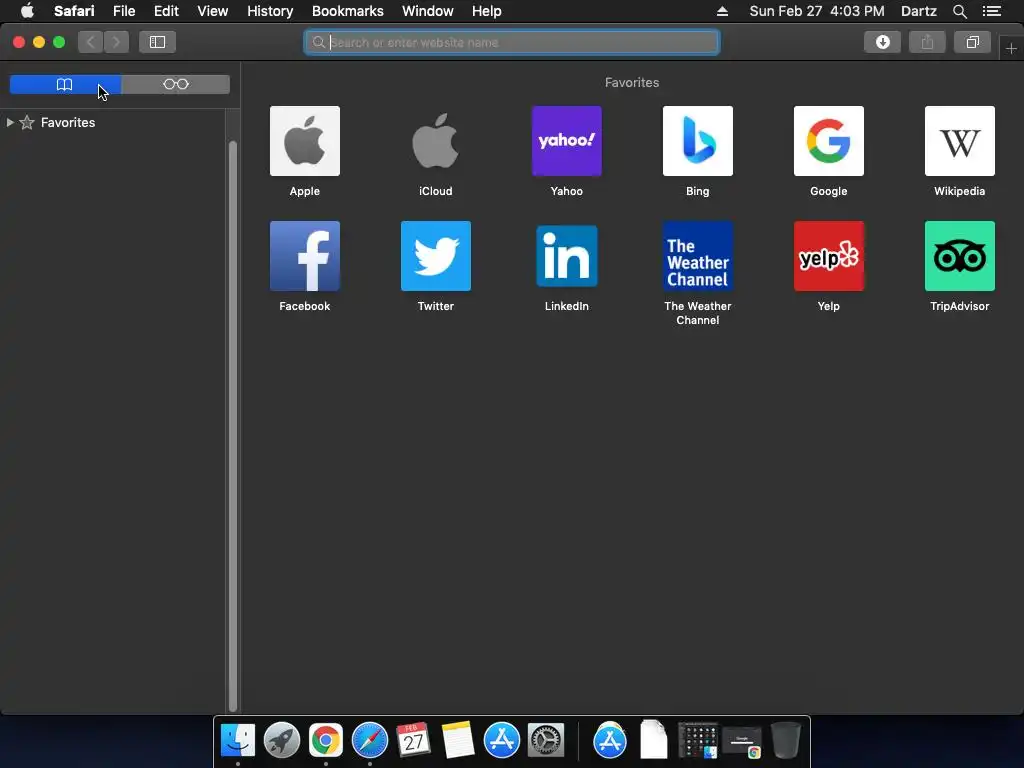1024x768 pixels.
Task: Open Google Chrome from the Dock
Action: pyautogui.click(x=326, y=740)
